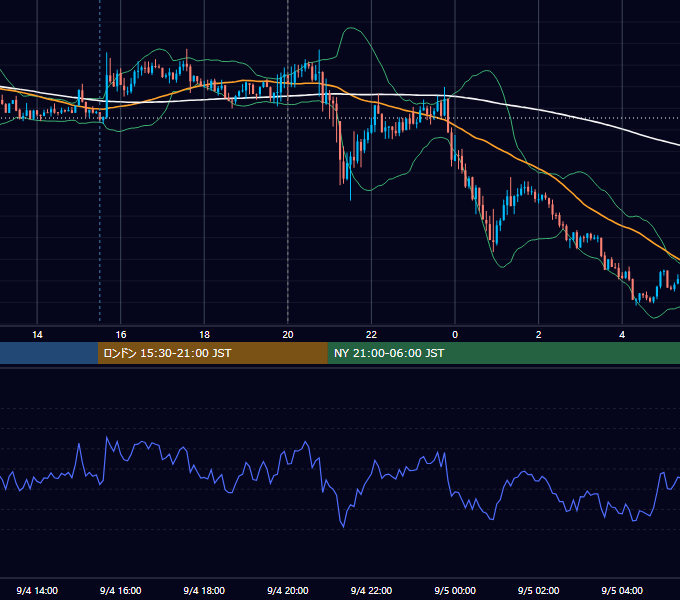The image size is (680, 600).
Task: Select the ロンドン 15:30-21:00 JST session bar
Action: coord(212,353)
